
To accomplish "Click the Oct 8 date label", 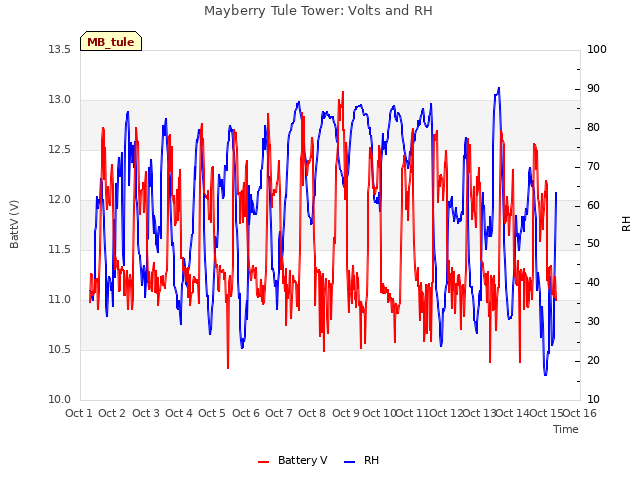I will (x=312, y=413).
